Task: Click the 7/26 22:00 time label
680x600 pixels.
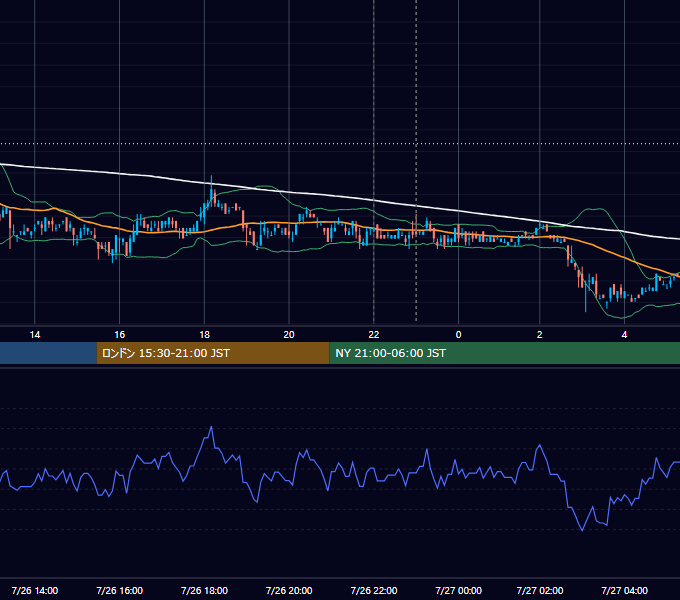Action: tap(374, 590)
